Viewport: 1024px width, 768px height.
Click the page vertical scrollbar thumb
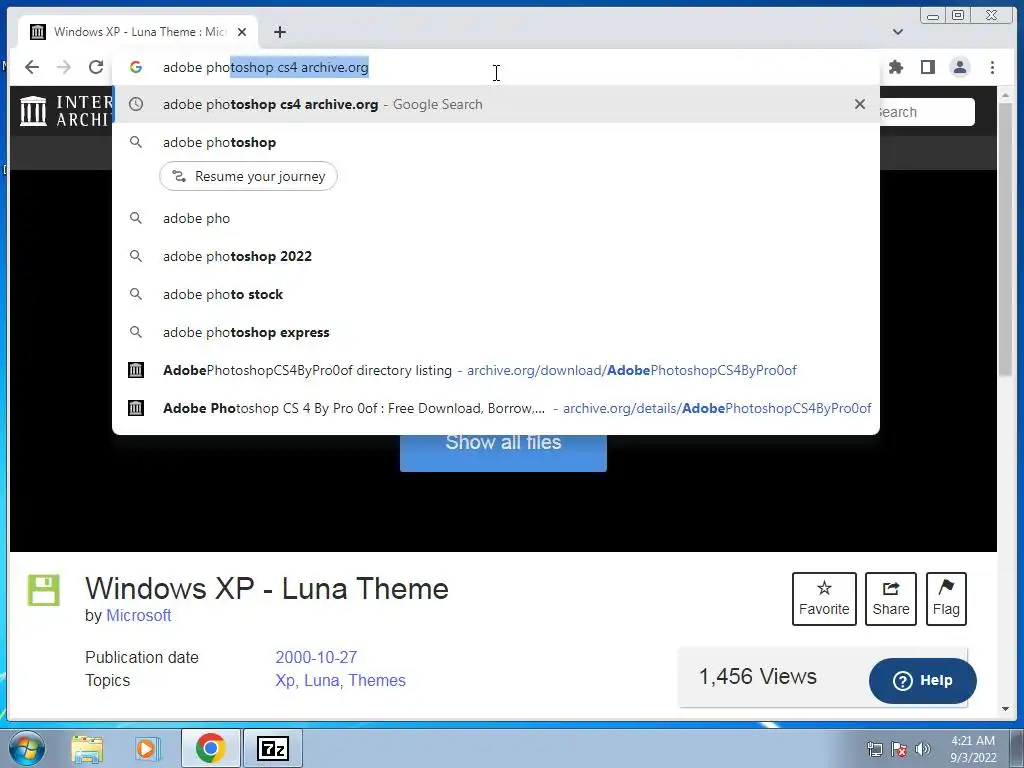[1006, 238]
